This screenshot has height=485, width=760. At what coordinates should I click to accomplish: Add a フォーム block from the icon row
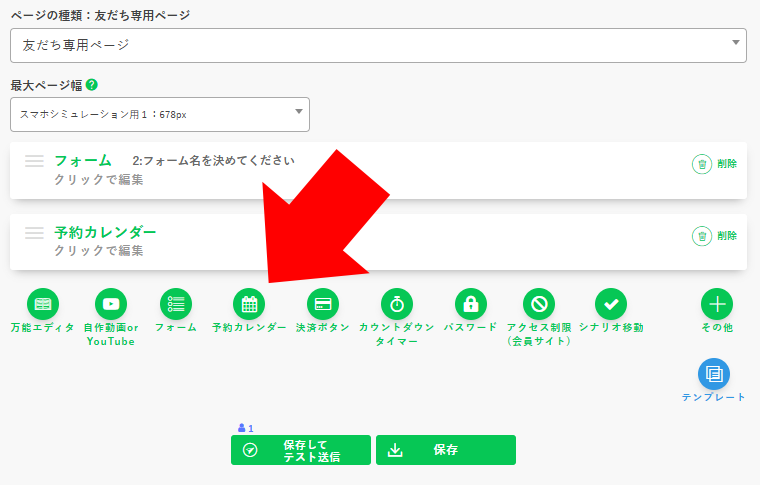(176, 304)
